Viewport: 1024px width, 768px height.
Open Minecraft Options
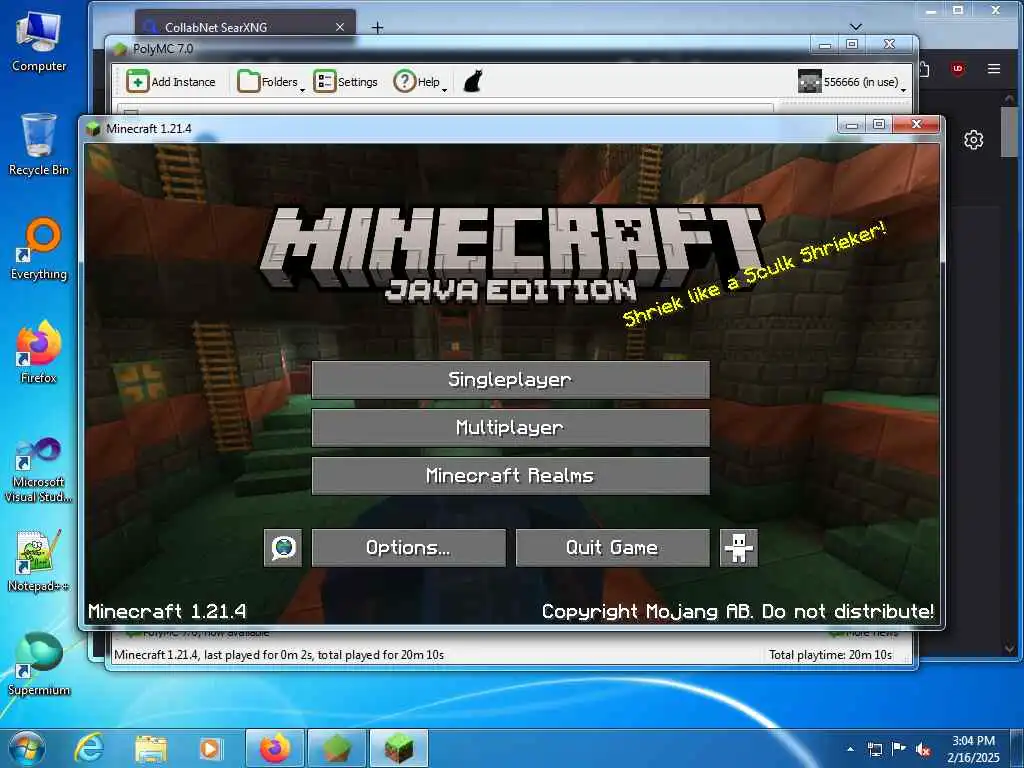tap(408, 547)
